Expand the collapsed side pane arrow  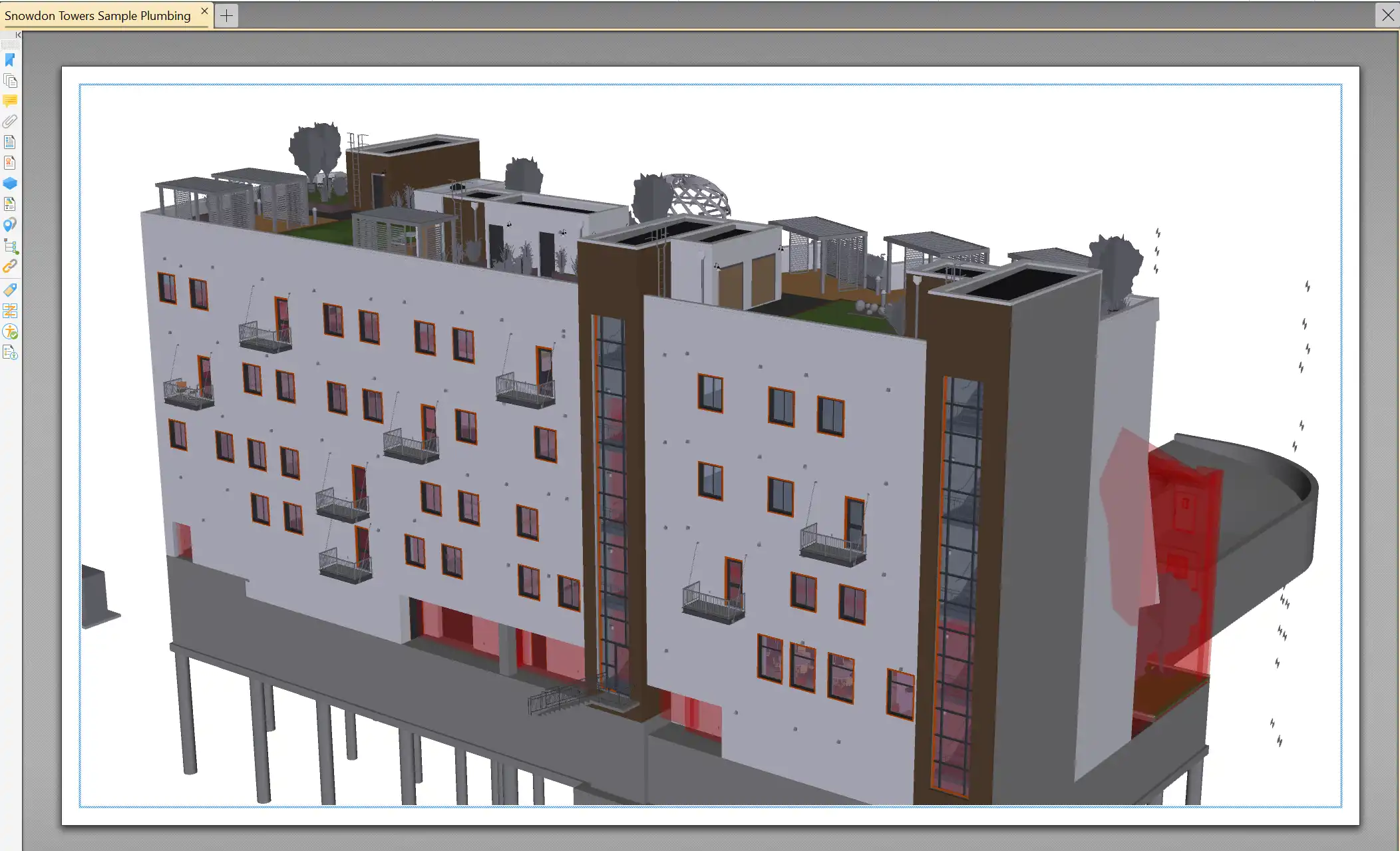tap(18, 35)
